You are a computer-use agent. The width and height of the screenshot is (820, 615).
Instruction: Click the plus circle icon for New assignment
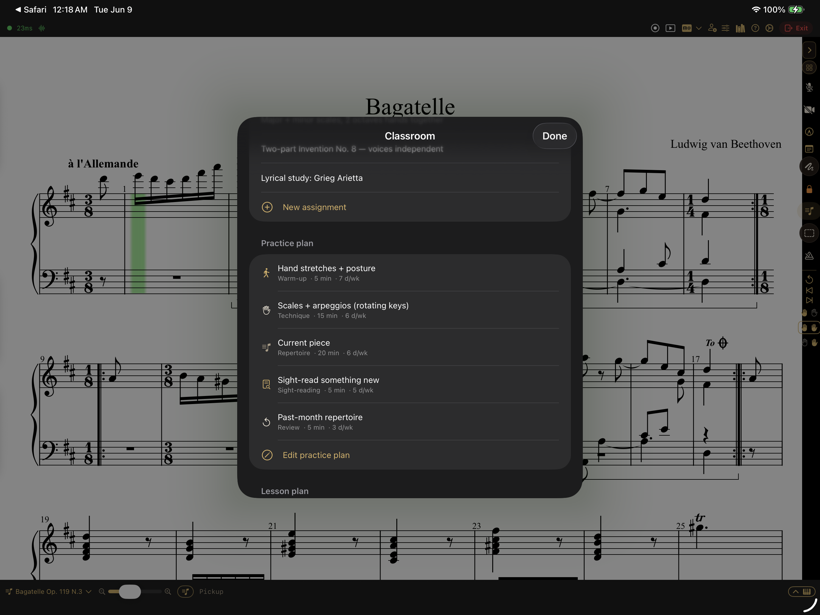pos(267,207)
